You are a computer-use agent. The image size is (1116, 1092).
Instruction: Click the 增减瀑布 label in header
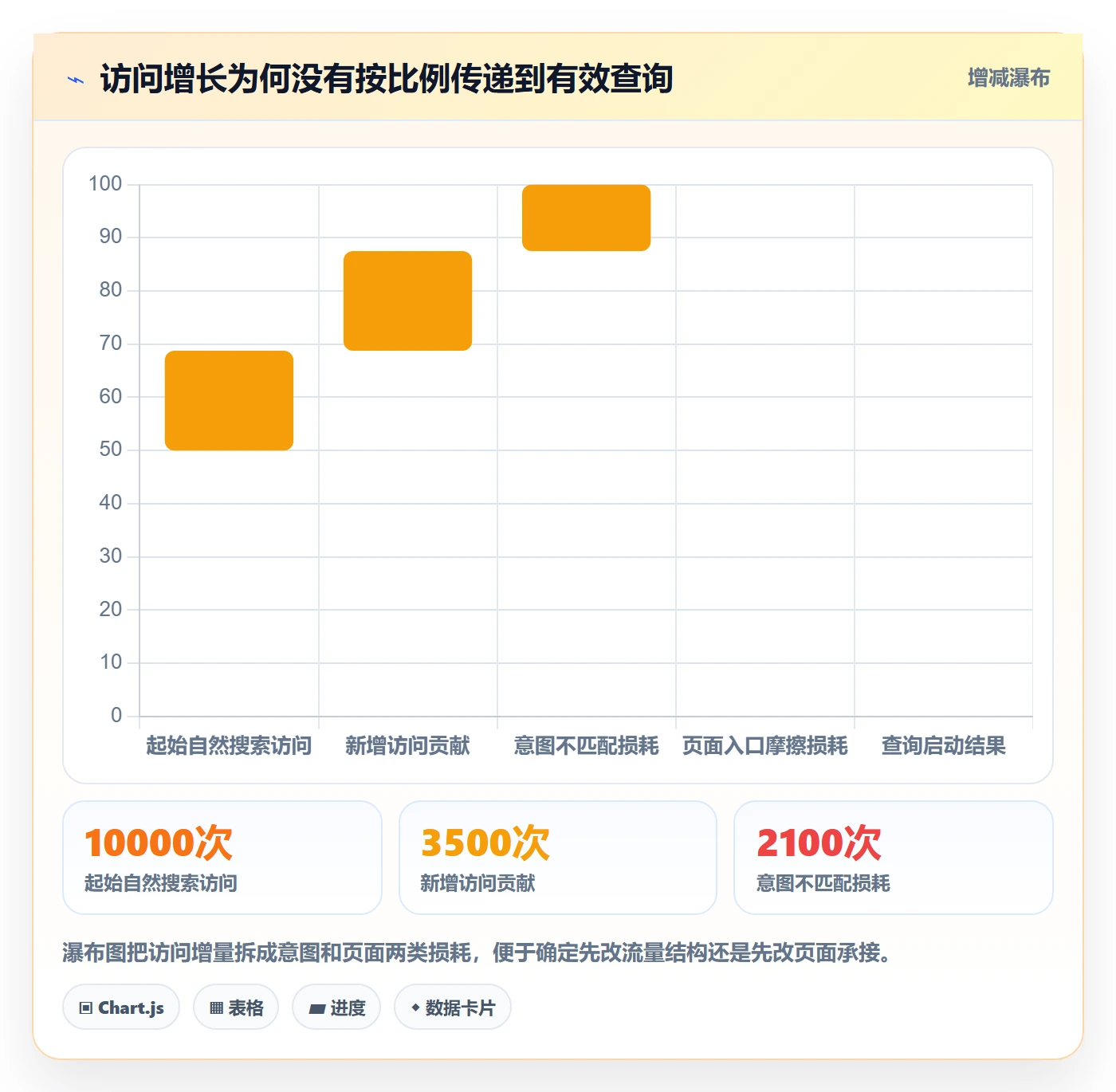pos(1008,78)
